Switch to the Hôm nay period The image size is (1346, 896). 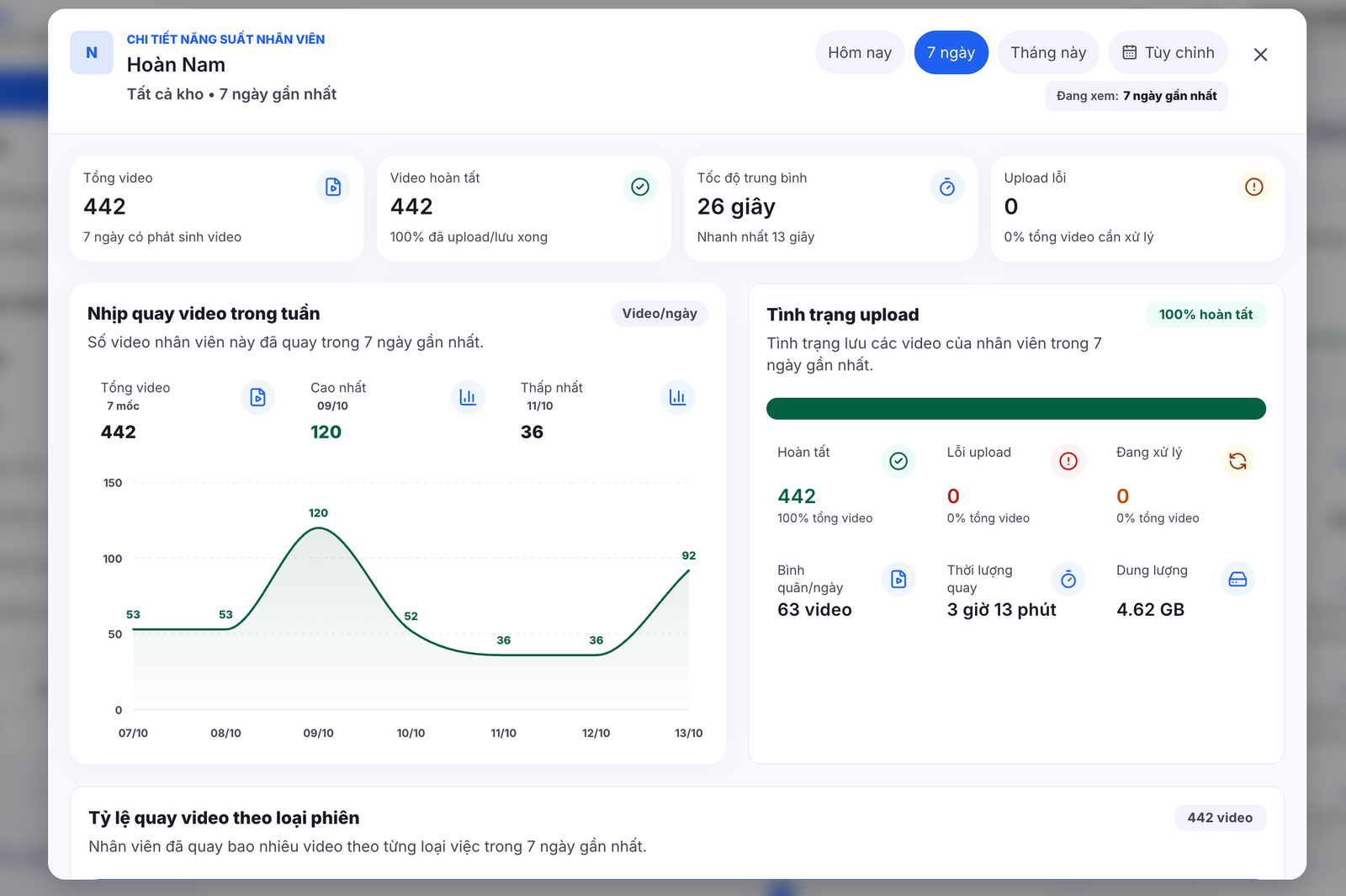pyautogui.click(x=860, y=52)
